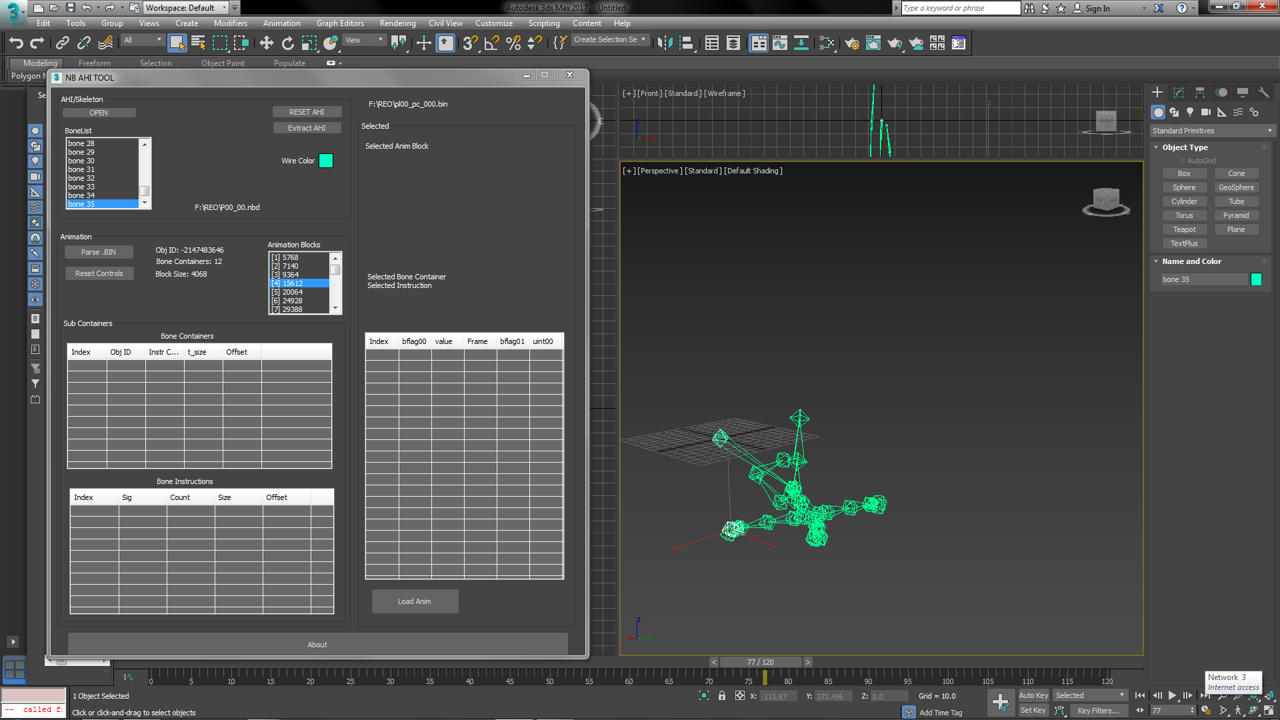Click object color swatch beside bone 35

coord(1257,280)
